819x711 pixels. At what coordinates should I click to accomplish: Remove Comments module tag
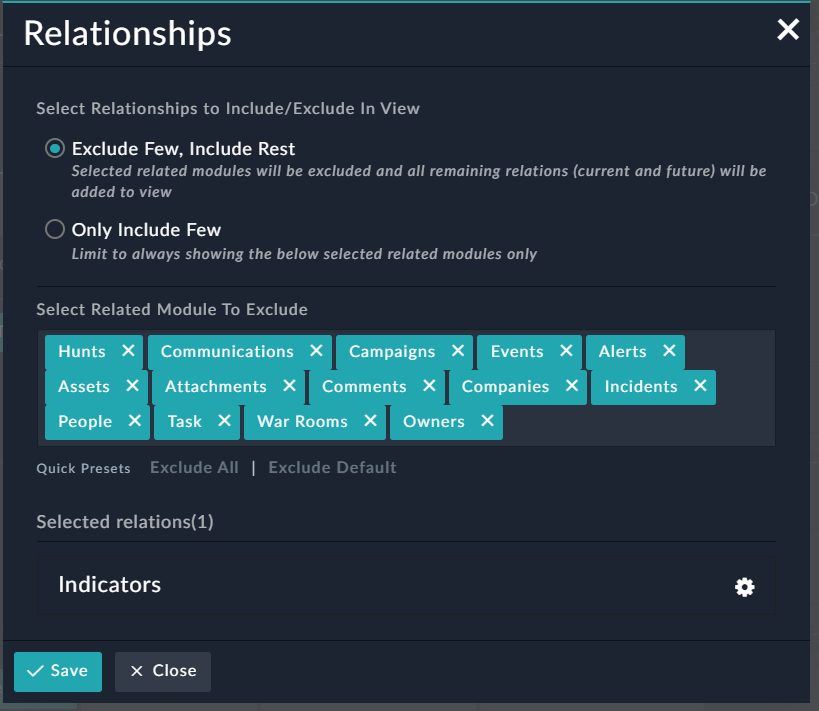coord(428,386)
